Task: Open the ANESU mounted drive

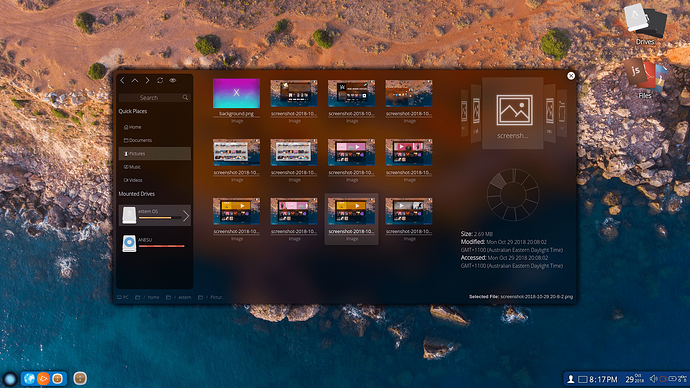Action: [154, 243]
